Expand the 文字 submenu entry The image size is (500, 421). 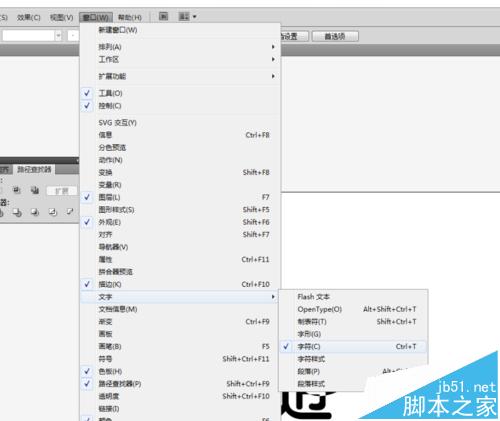(x=180, y=297)
